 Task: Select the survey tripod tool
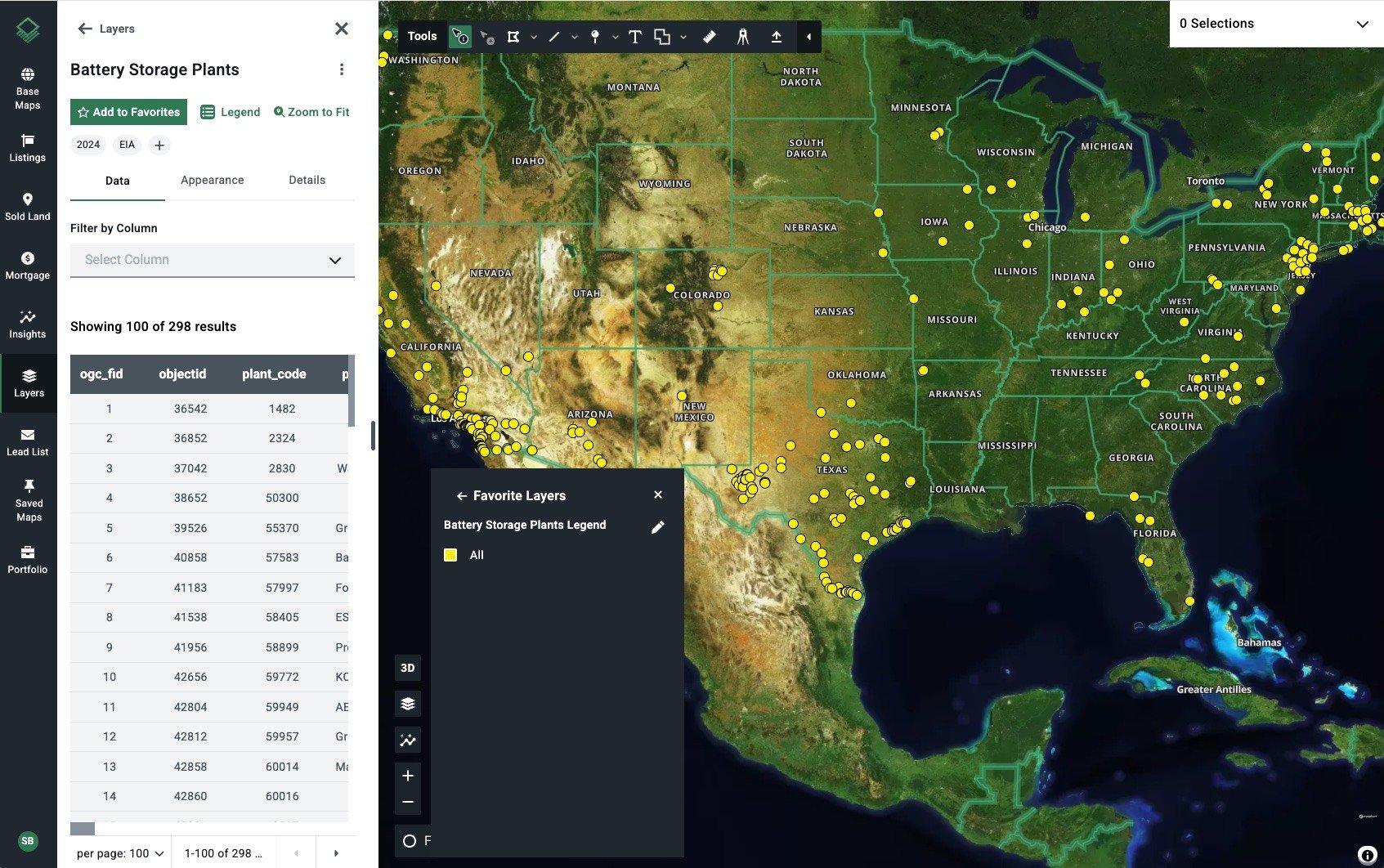[743, 37]
